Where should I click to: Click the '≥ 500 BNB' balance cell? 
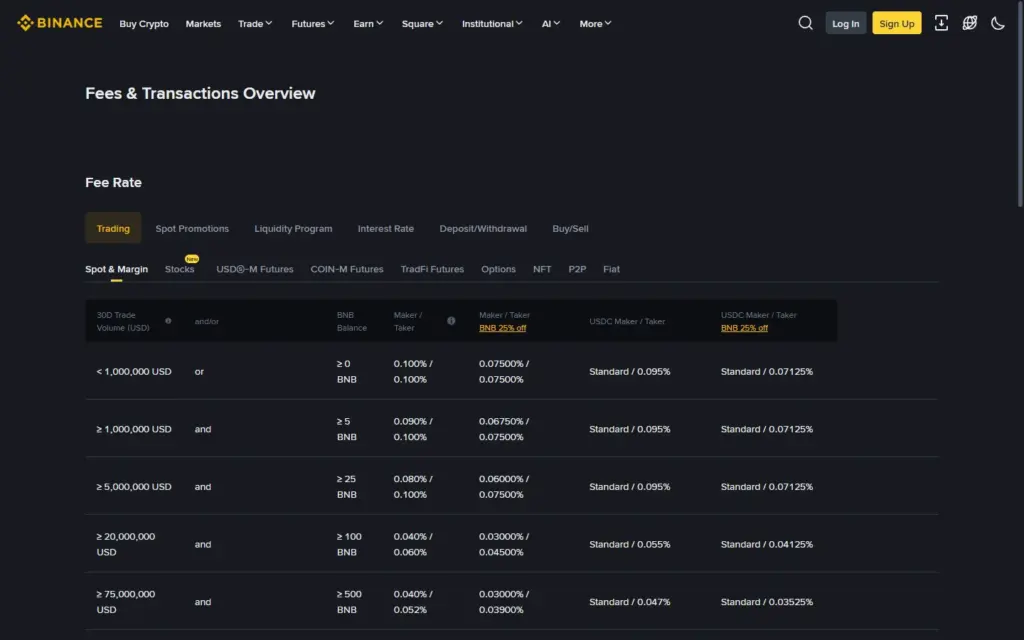[349, 601]
